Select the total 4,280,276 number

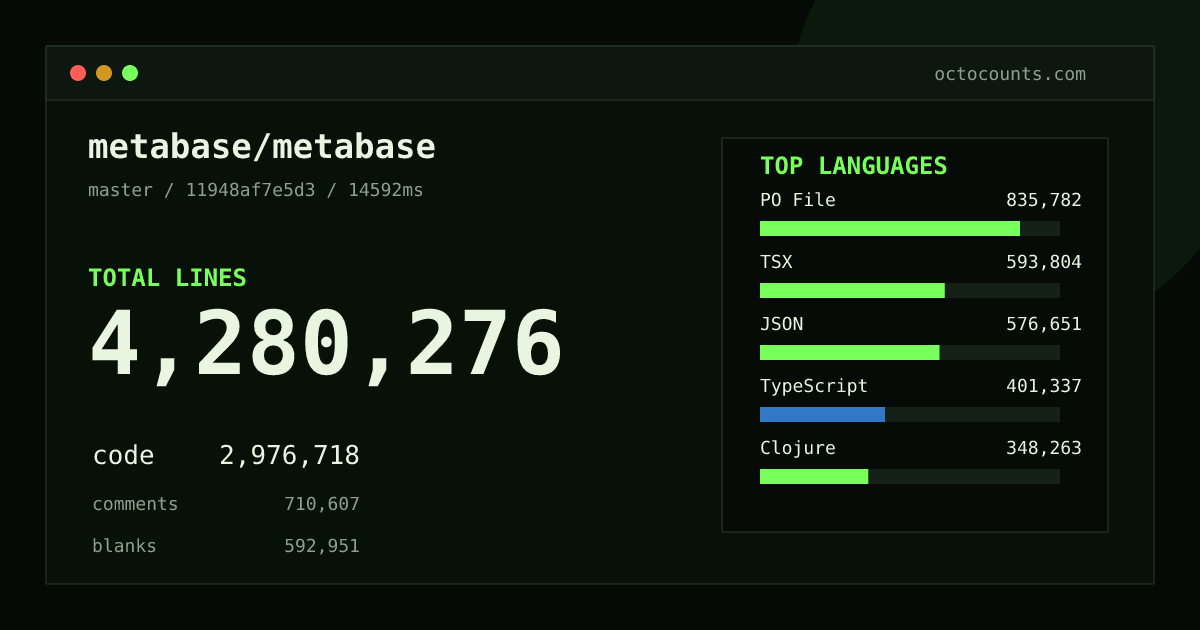click(326, 345)
